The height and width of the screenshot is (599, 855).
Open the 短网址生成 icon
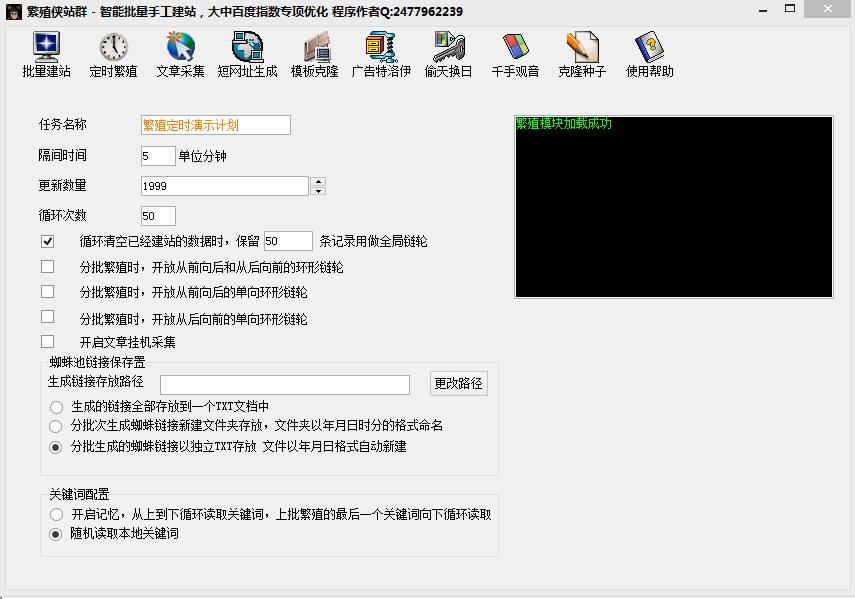pyautogui.click(x=248, y=55)
